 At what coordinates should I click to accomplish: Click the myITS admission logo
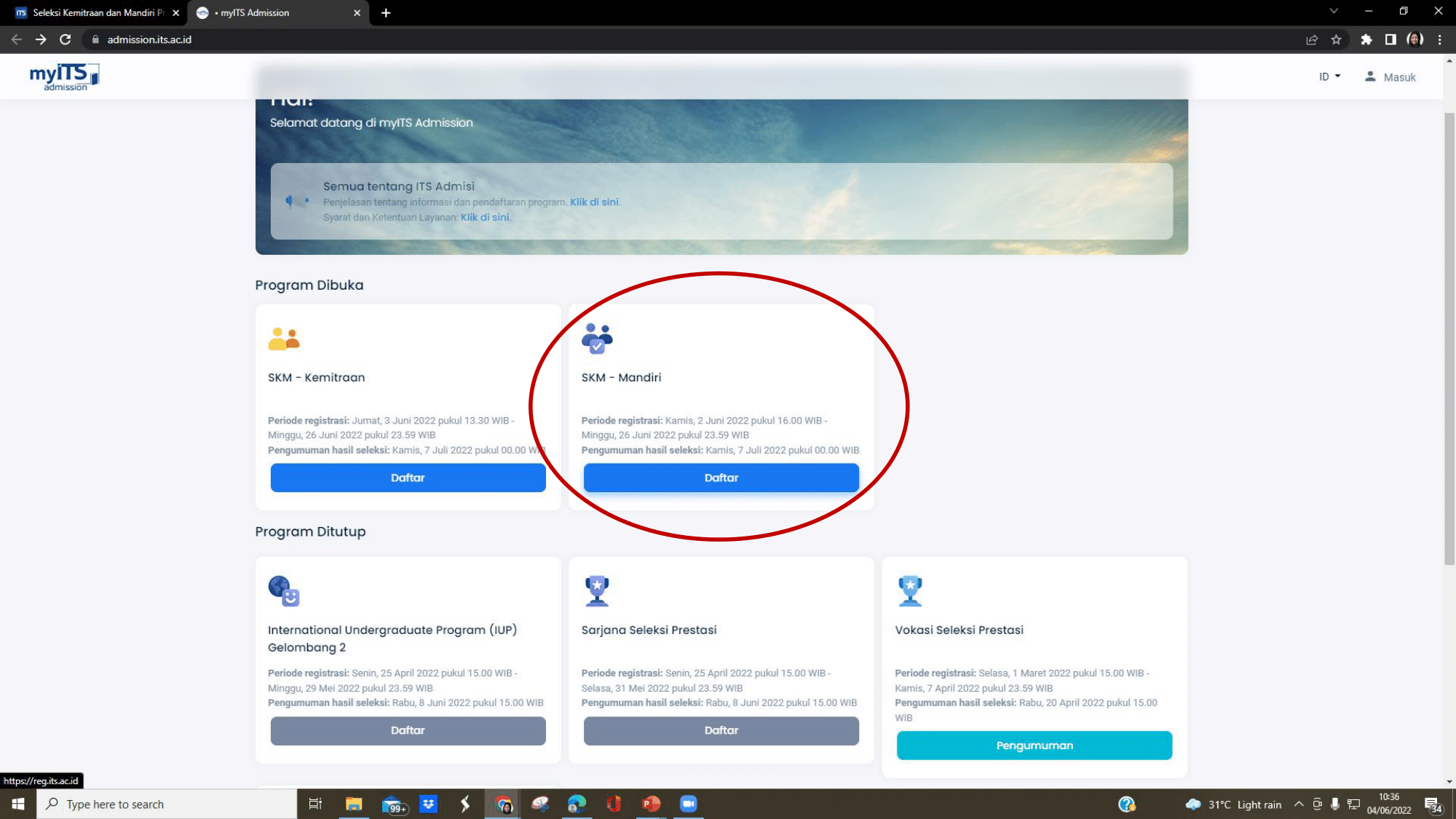[64, 76]
